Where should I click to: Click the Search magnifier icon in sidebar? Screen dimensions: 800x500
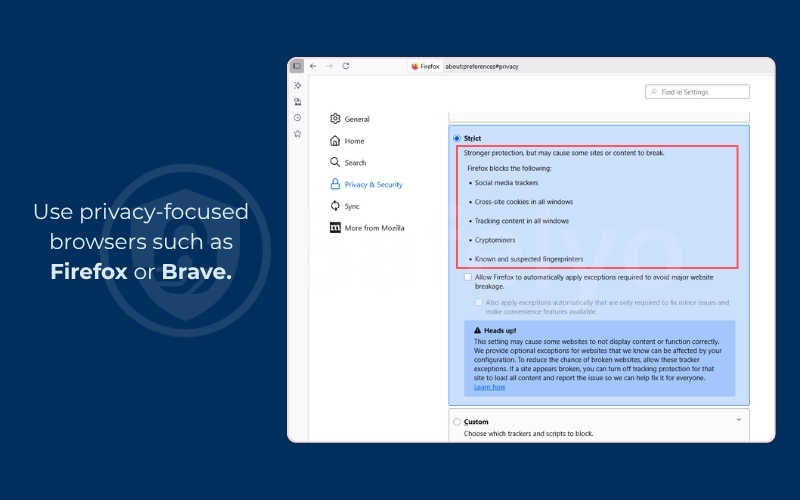coord(335,162)
